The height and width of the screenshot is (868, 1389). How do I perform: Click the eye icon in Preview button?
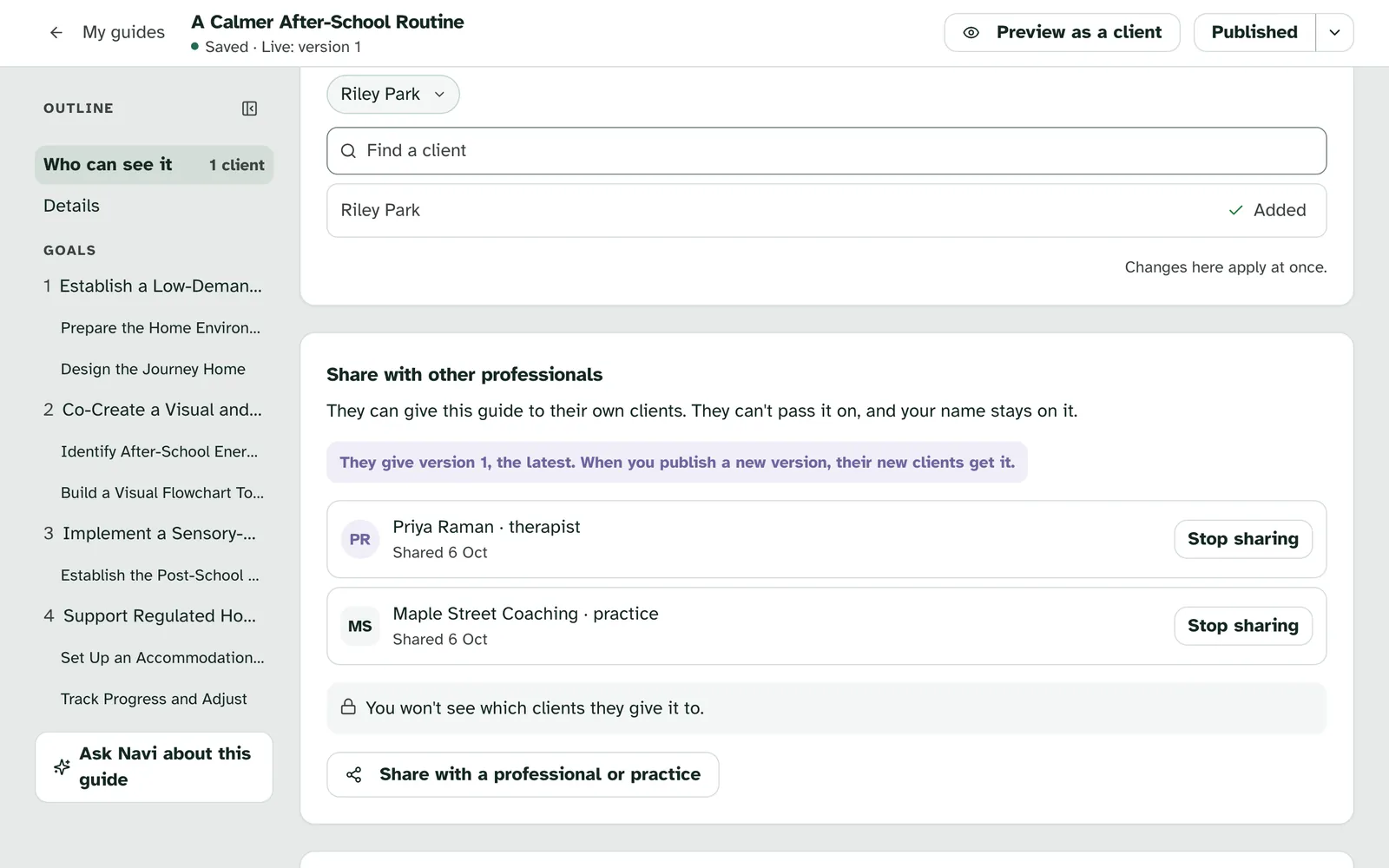tap(971, 32)
